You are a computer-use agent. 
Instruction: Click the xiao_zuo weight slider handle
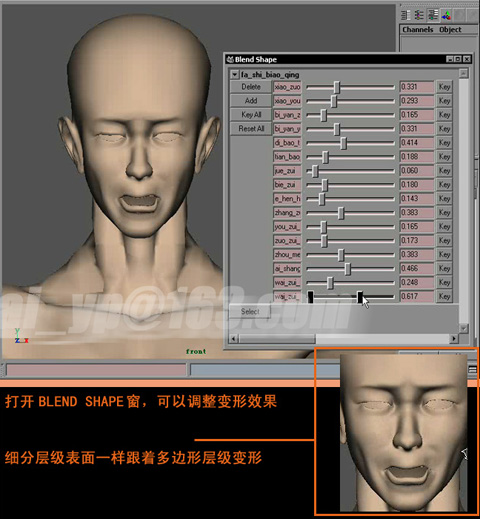pyautogui.click(x=337, y=87)
